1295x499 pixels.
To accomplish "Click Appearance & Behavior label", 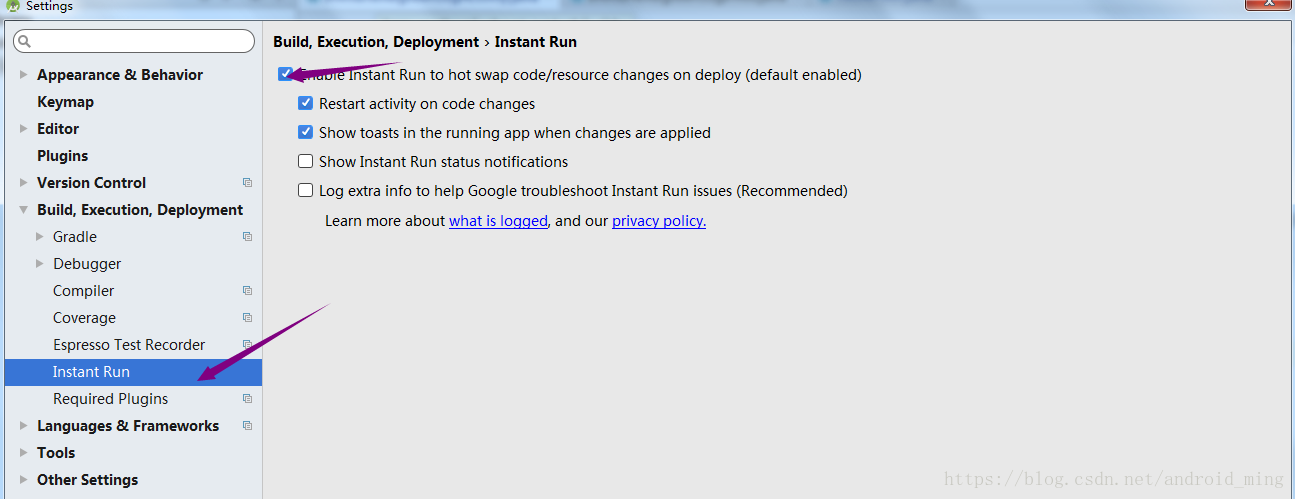I will pyautogui.click(x=120, y=75).
